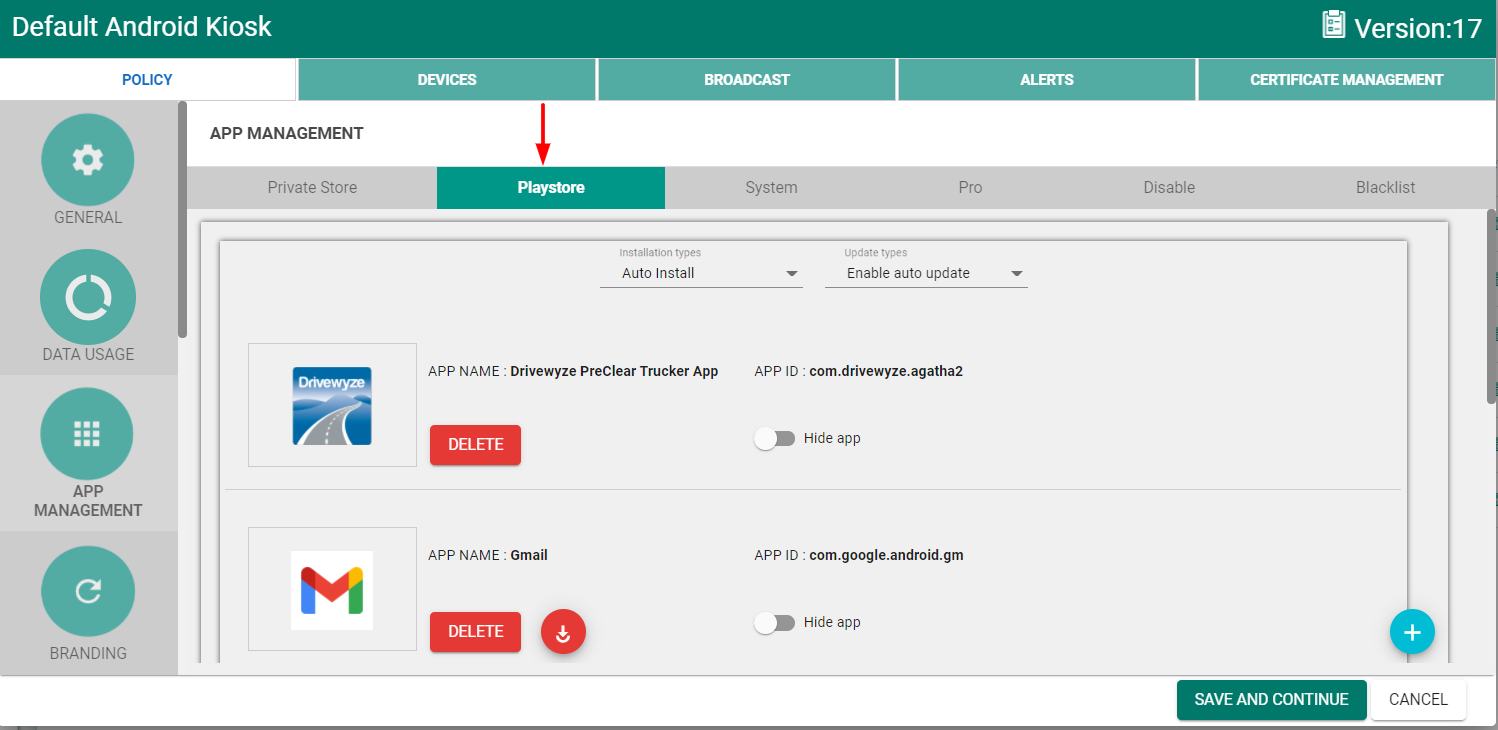Open the Branding refresh icon

point(88,592)
